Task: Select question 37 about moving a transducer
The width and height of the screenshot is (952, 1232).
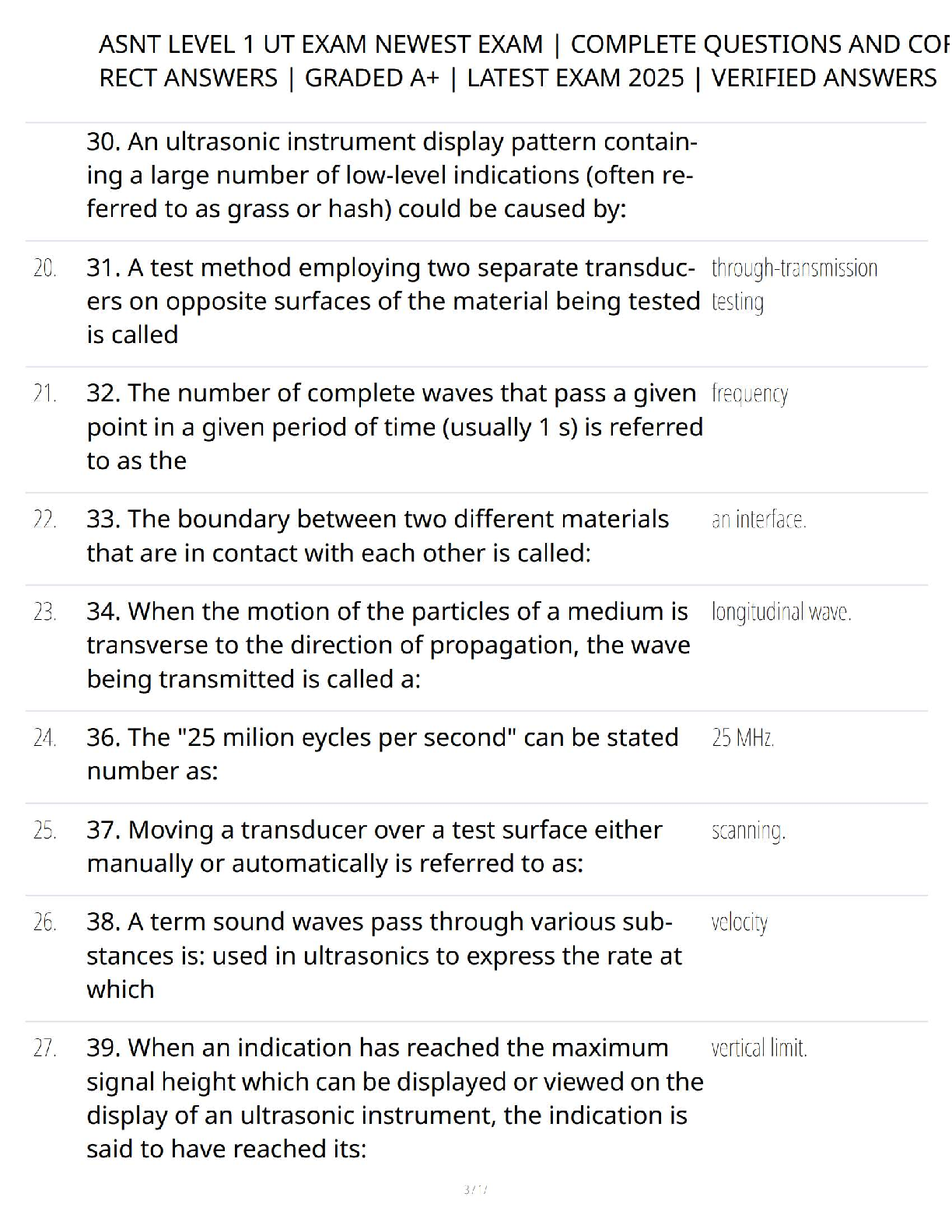Action: (374, 846)
